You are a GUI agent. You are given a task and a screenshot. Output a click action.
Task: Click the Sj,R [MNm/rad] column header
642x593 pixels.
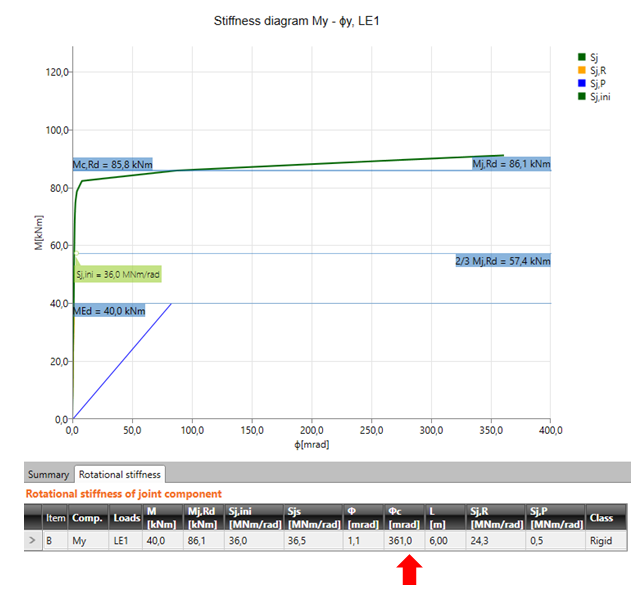point(496,518)
